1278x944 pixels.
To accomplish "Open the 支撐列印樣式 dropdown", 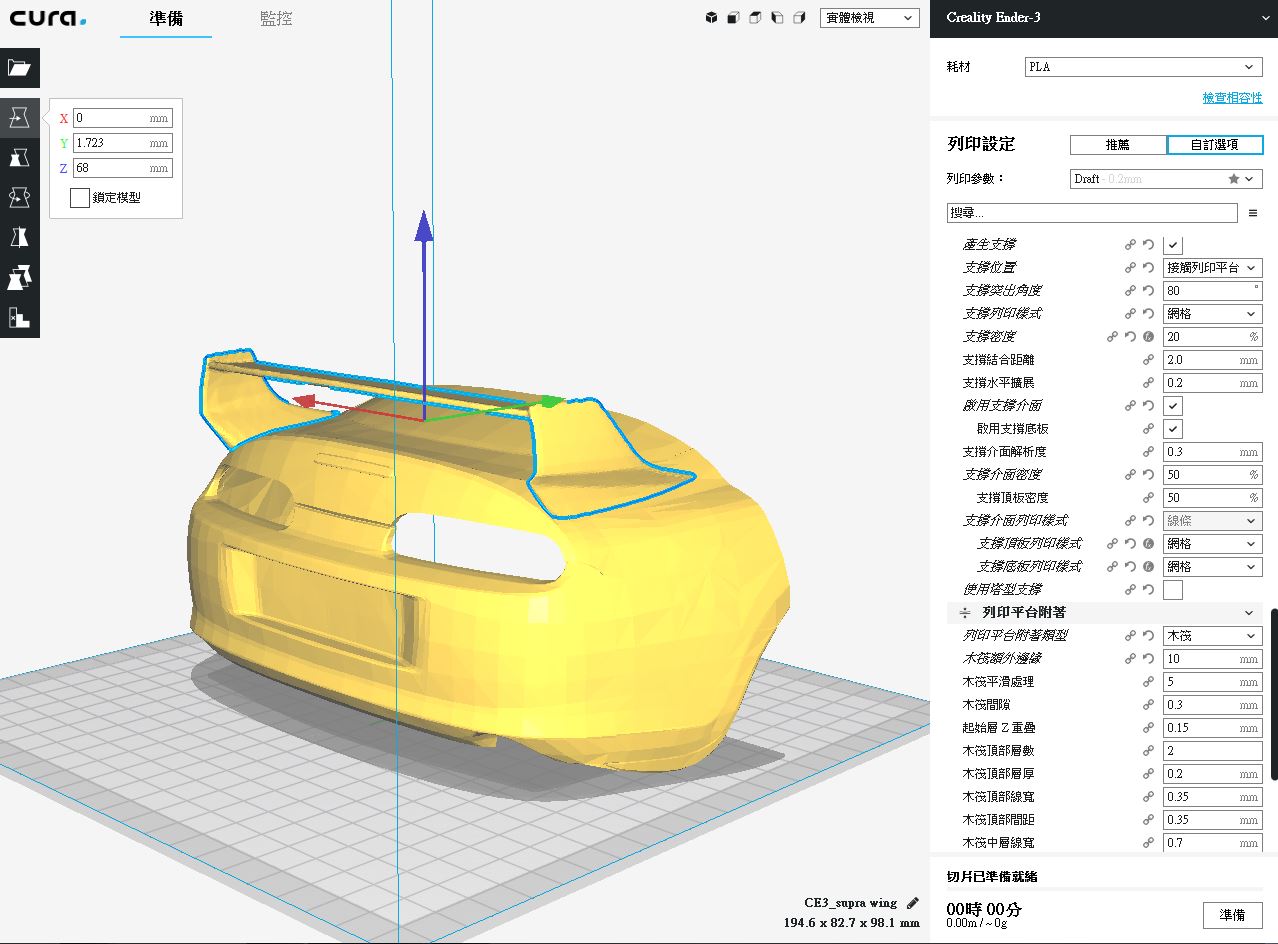I will tap(1212, 313).
